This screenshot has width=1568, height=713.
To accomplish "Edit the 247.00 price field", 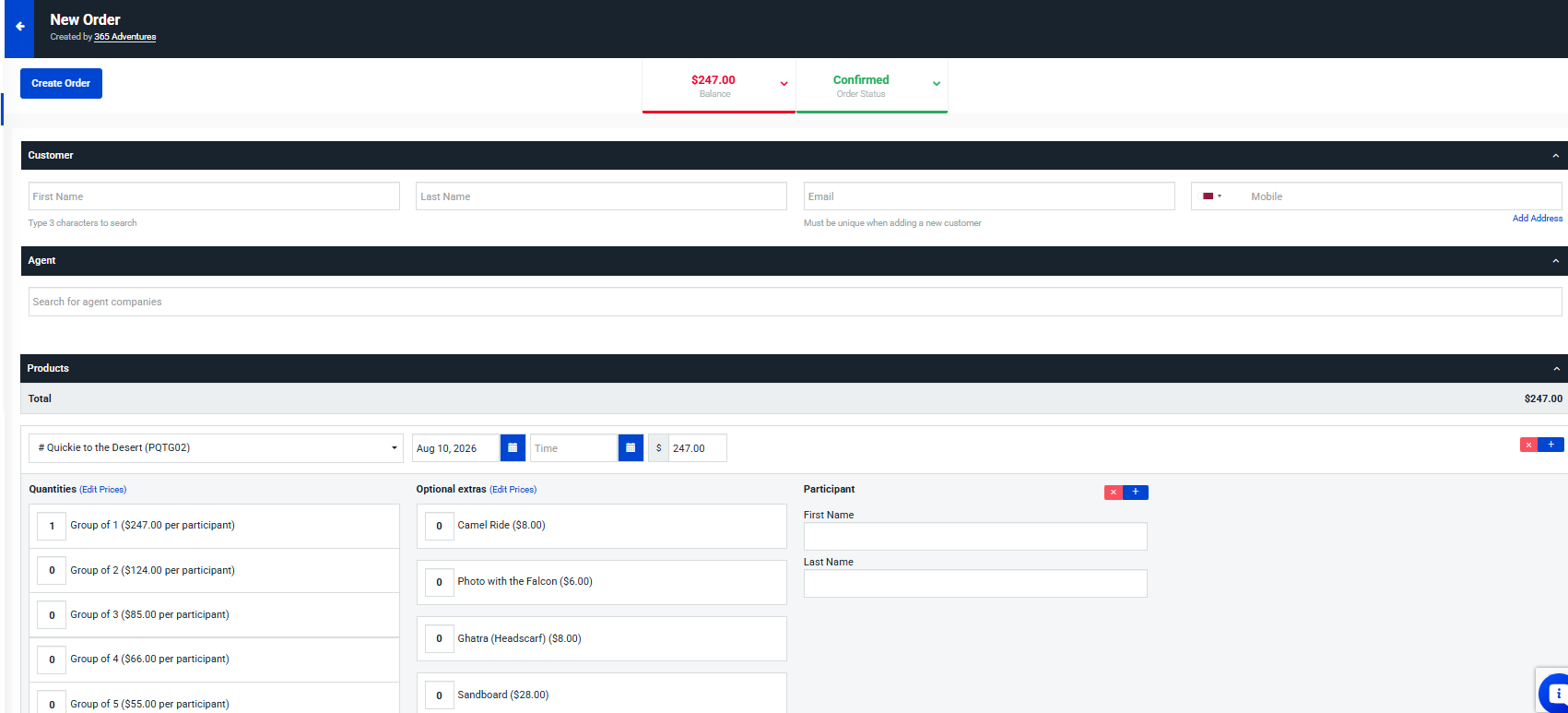I will (x=698, y=448).
